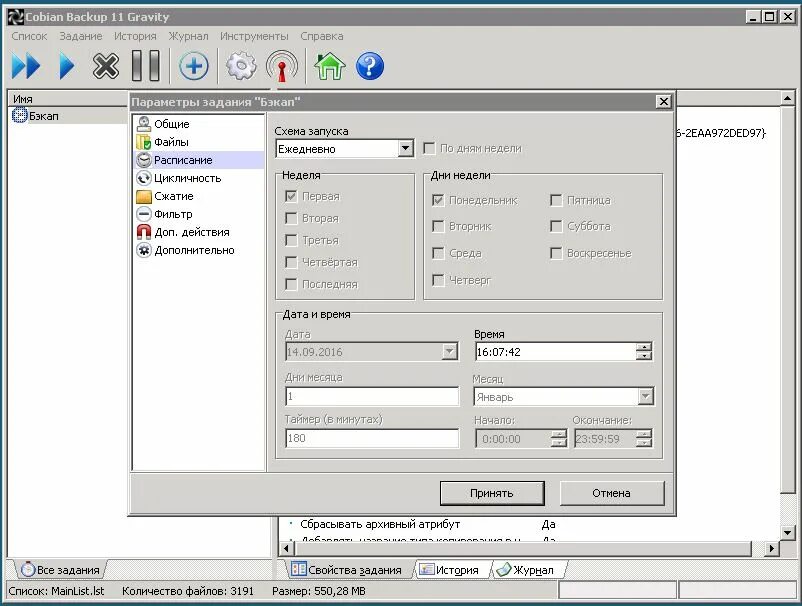
Task: Click the Начало time spinner
Action: pyautogui.click(x=559, y=439)
